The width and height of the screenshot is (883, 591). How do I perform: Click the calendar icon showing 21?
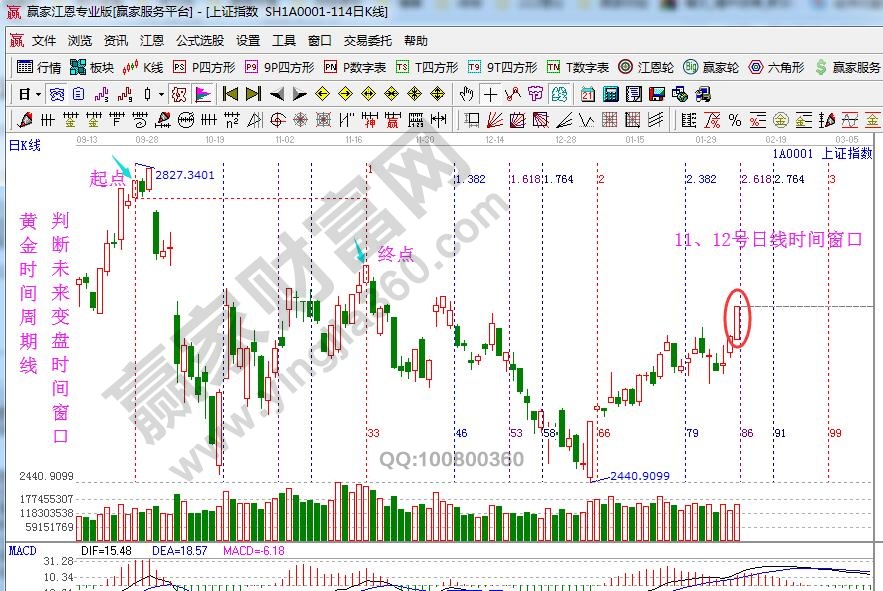(x=586, y=95)
